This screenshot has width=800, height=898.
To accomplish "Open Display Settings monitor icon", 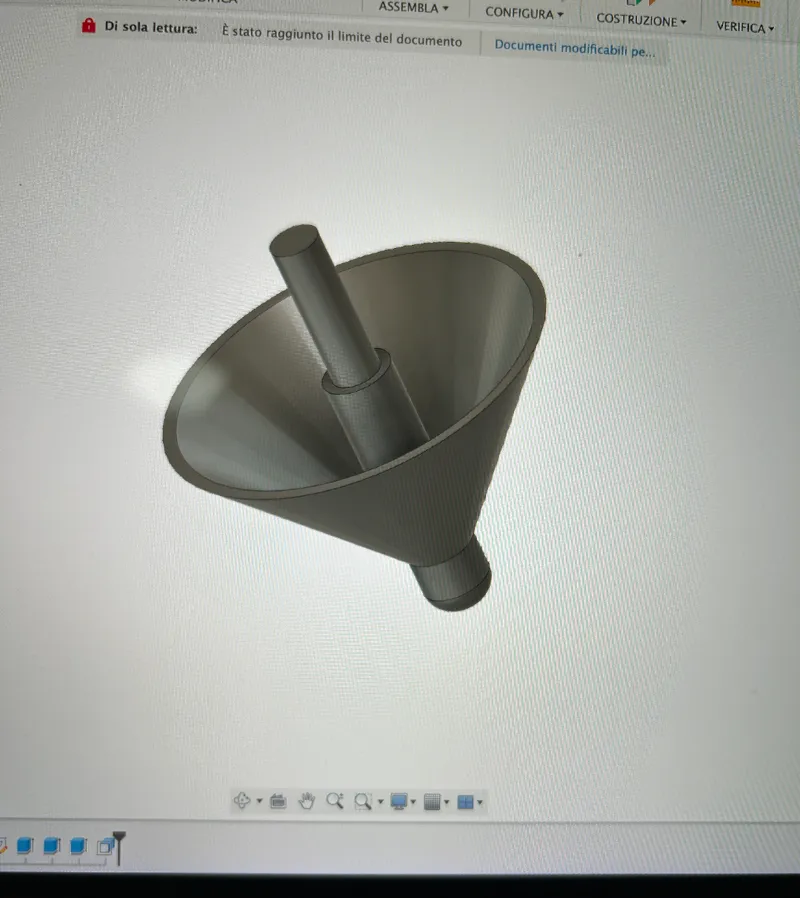I will pyautogui.click(x=399, y=801).
